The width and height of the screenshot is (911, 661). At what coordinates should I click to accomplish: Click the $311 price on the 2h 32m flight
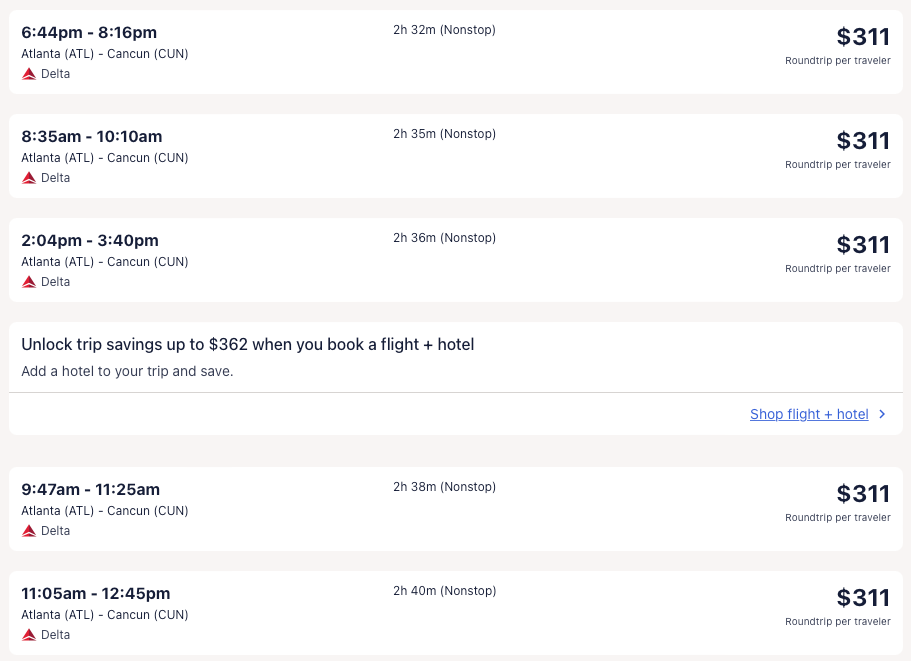863,37
